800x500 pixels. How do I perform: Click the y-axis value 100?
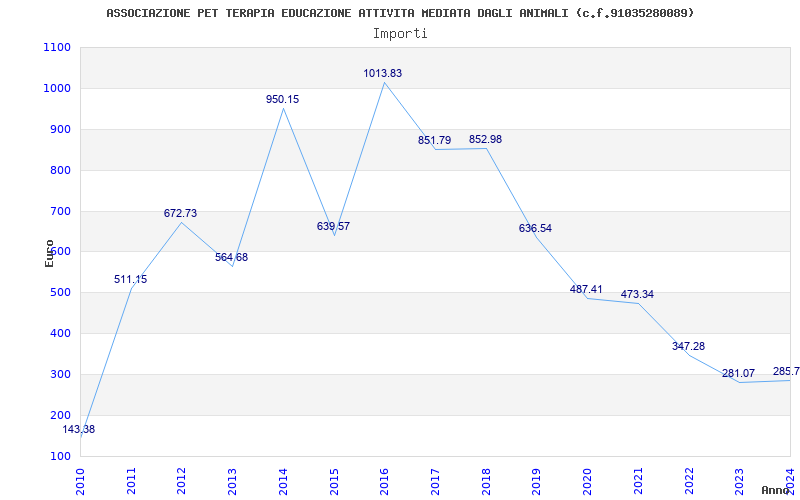[x=60, y=456]
